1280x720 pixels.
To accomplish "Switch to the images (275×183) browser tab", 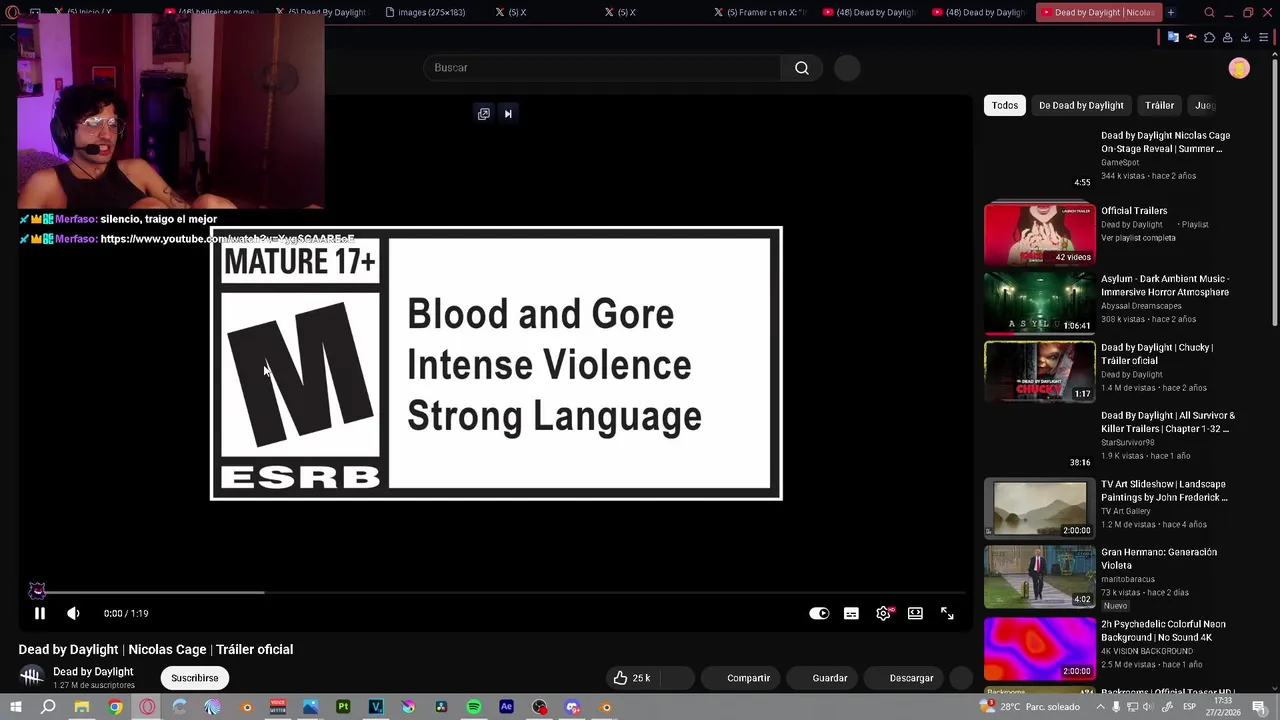I will tap(425, 12).
